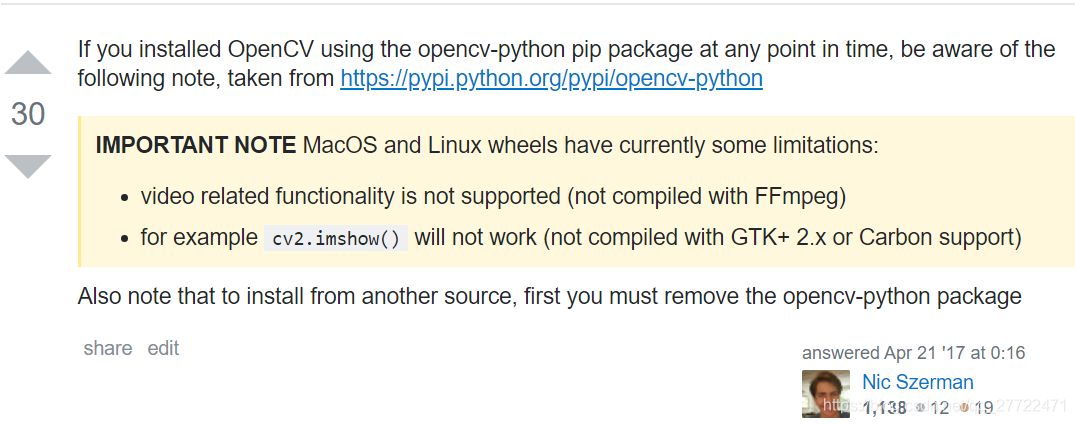This screenshot has height=424, width=1075.
Task: Click the bold IMPORTANT NOTE heading
Action: pos(195,146)
